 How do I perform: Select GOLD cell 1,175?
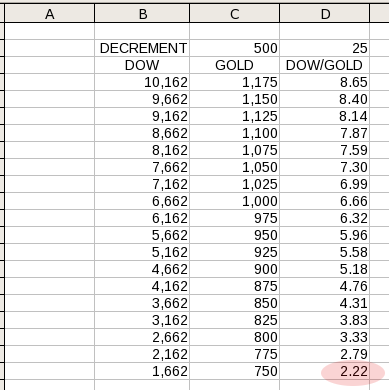point(234,82)
